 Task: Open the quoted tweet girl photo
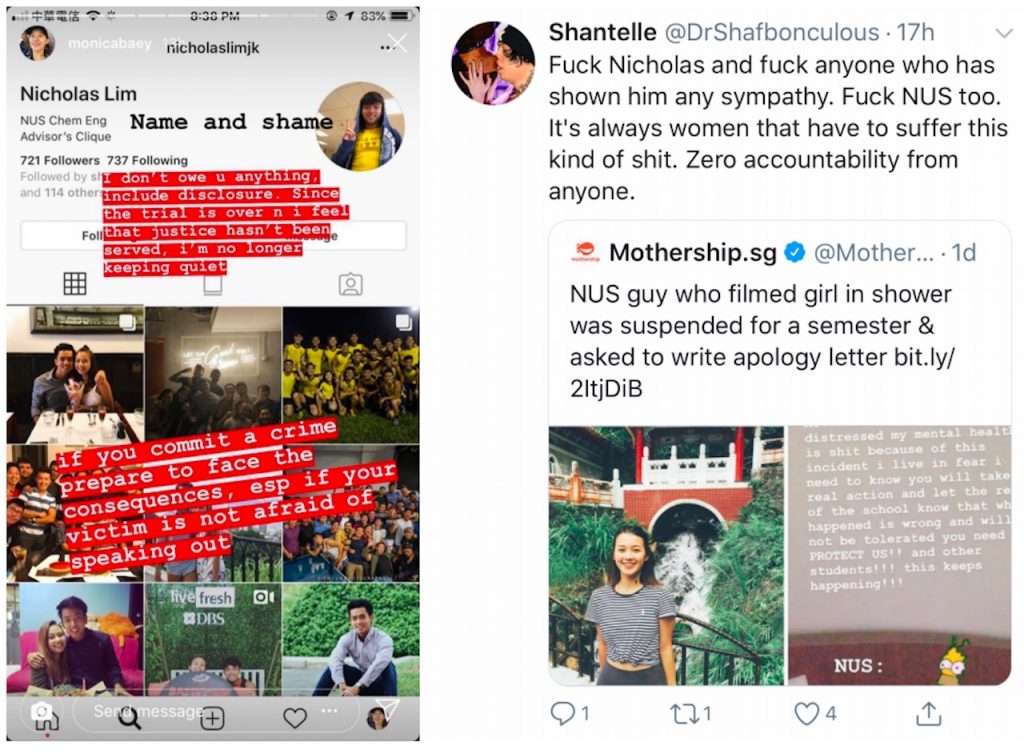click(x=666, y=556)
